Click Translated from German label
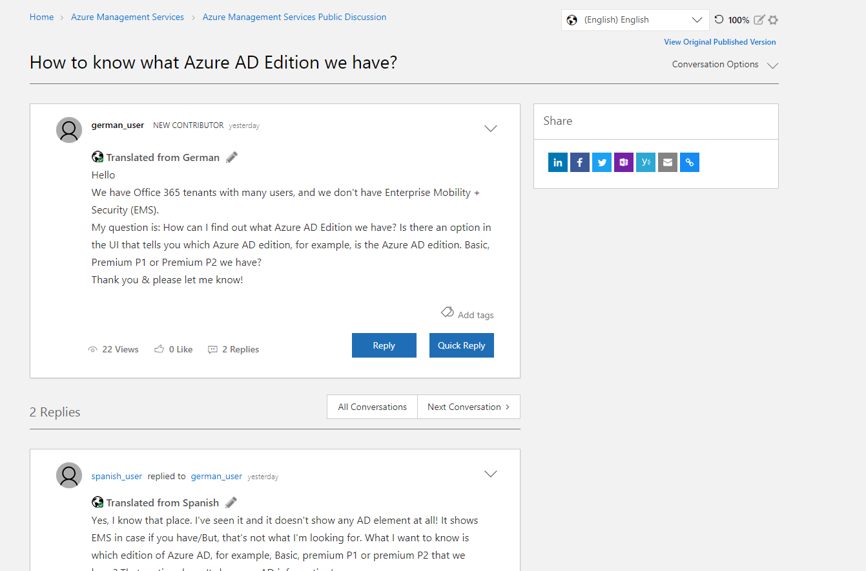This screenshot has height=571, width=866. (x=163, y=157)
